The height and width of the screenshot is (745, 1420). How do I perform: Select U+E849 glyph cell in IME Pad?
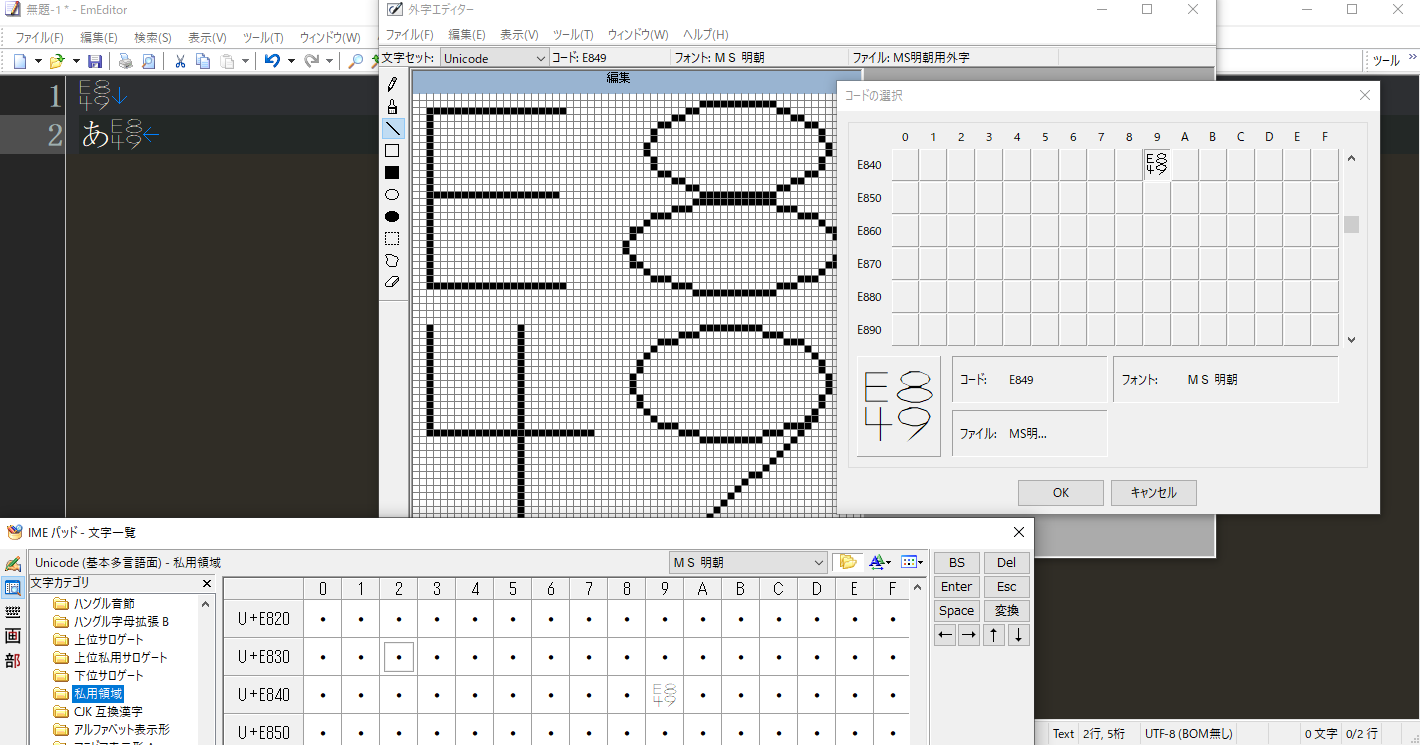pos(665,695)
